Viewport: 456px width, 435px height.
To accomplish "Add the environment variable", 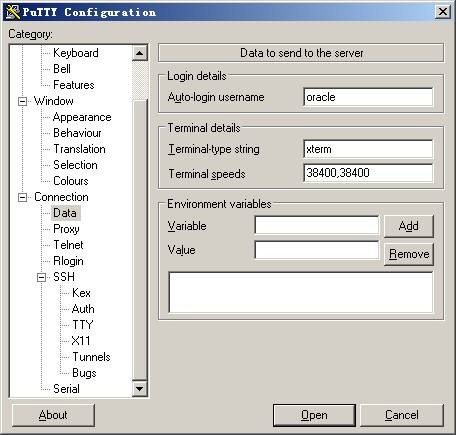I will tap(409, 226).
